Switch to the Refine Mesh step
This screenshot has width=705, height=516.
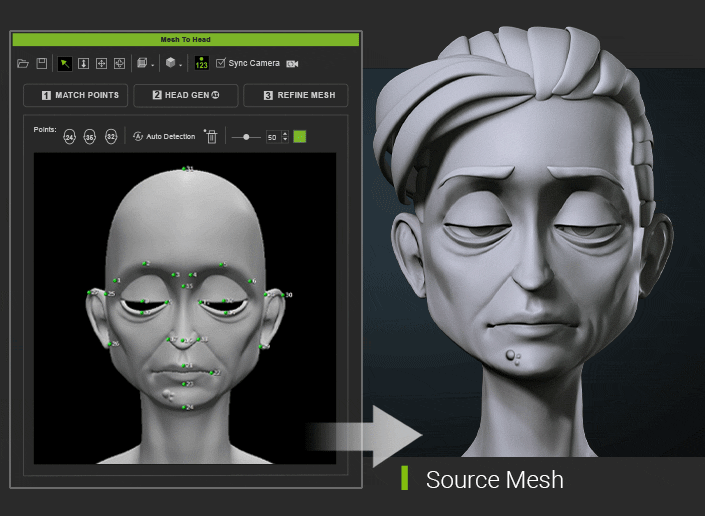296,95
